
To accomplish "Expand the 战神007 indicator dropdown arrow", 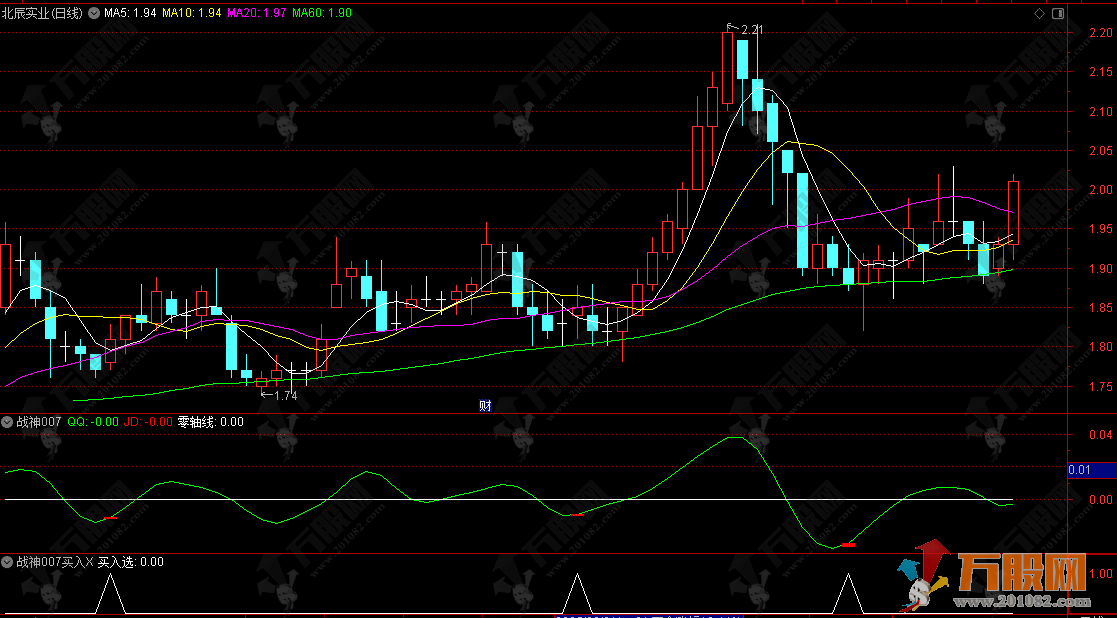I will point(8,422).
